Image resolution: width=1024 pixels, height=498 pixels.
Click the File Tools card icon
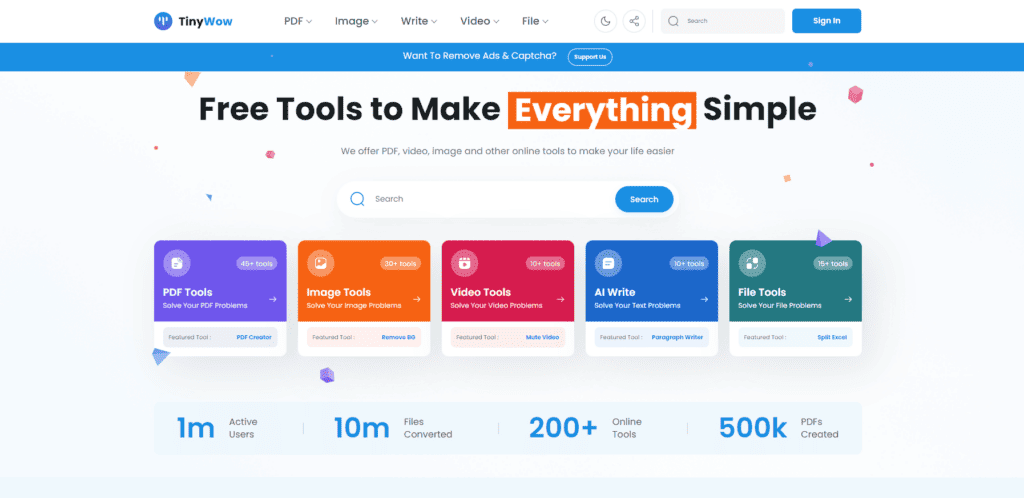point(752,263)
